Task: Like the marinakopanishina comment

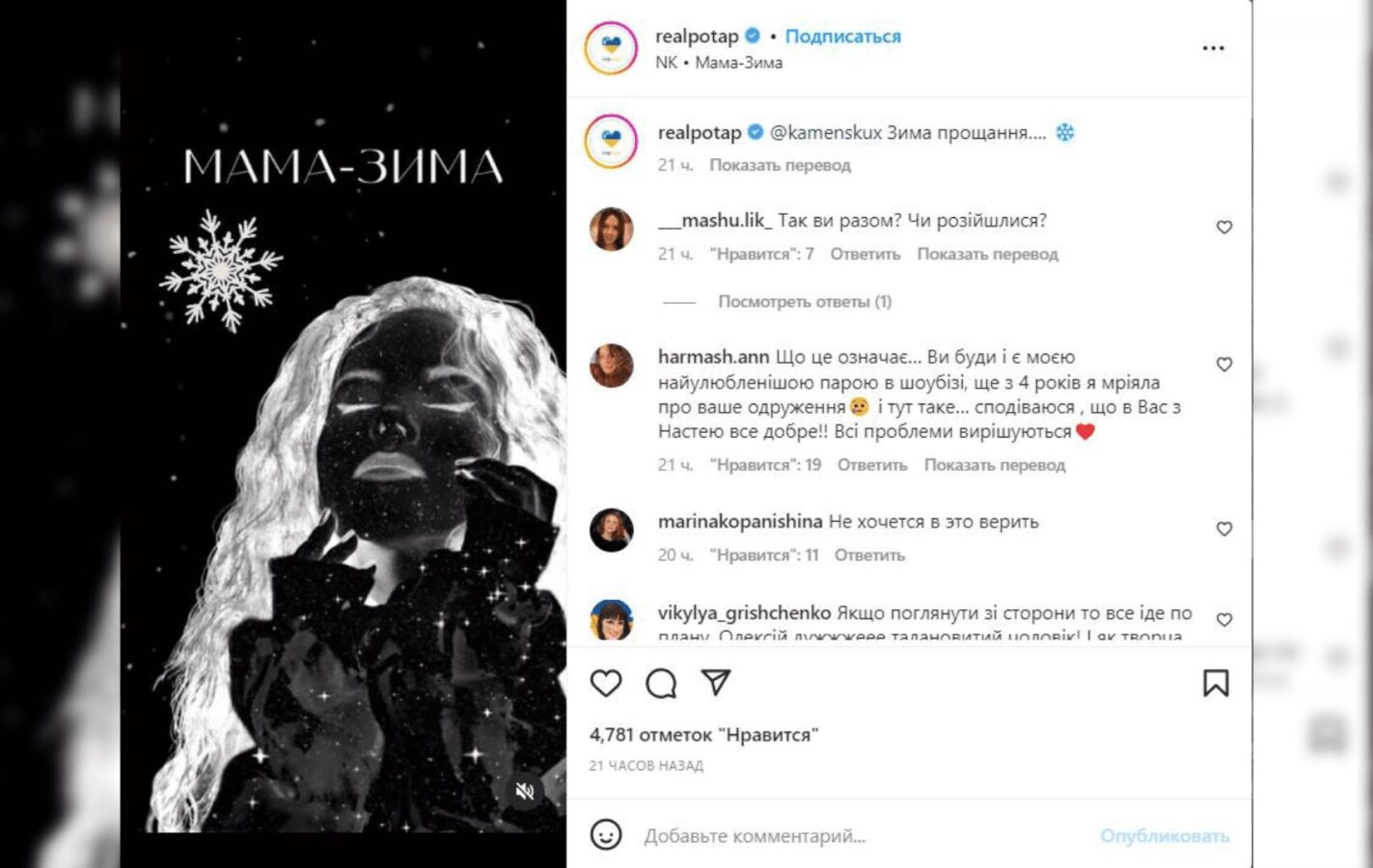Action: (1223, 529)
